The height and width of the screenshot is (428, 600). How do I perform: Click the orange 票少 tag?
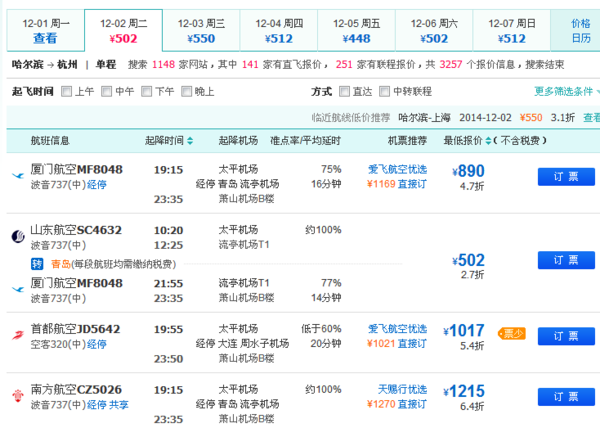tap(512, 334)
